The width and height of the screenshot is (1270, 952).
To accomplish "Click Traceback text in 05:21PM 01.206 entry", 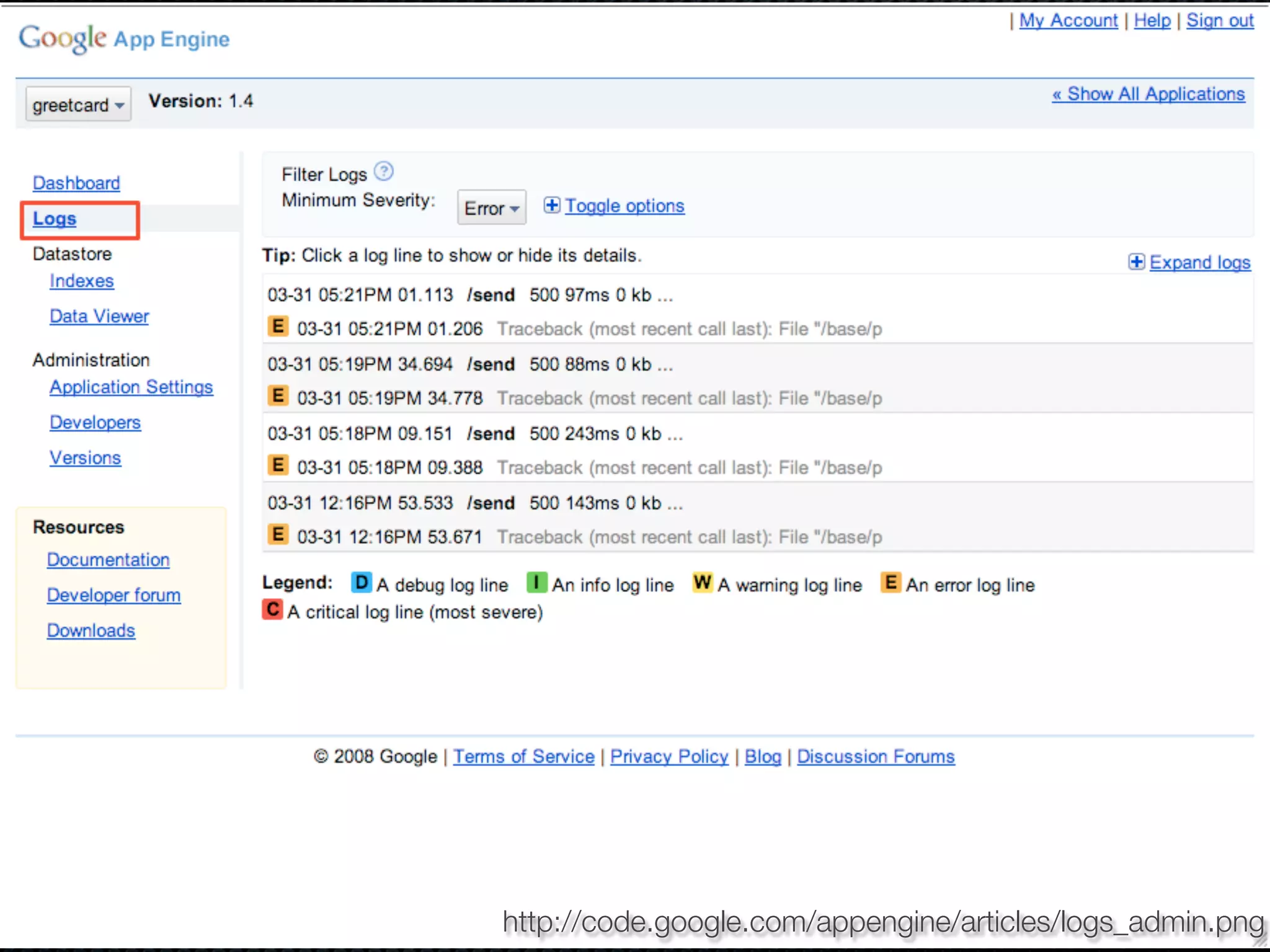I will tap(690, 329).
